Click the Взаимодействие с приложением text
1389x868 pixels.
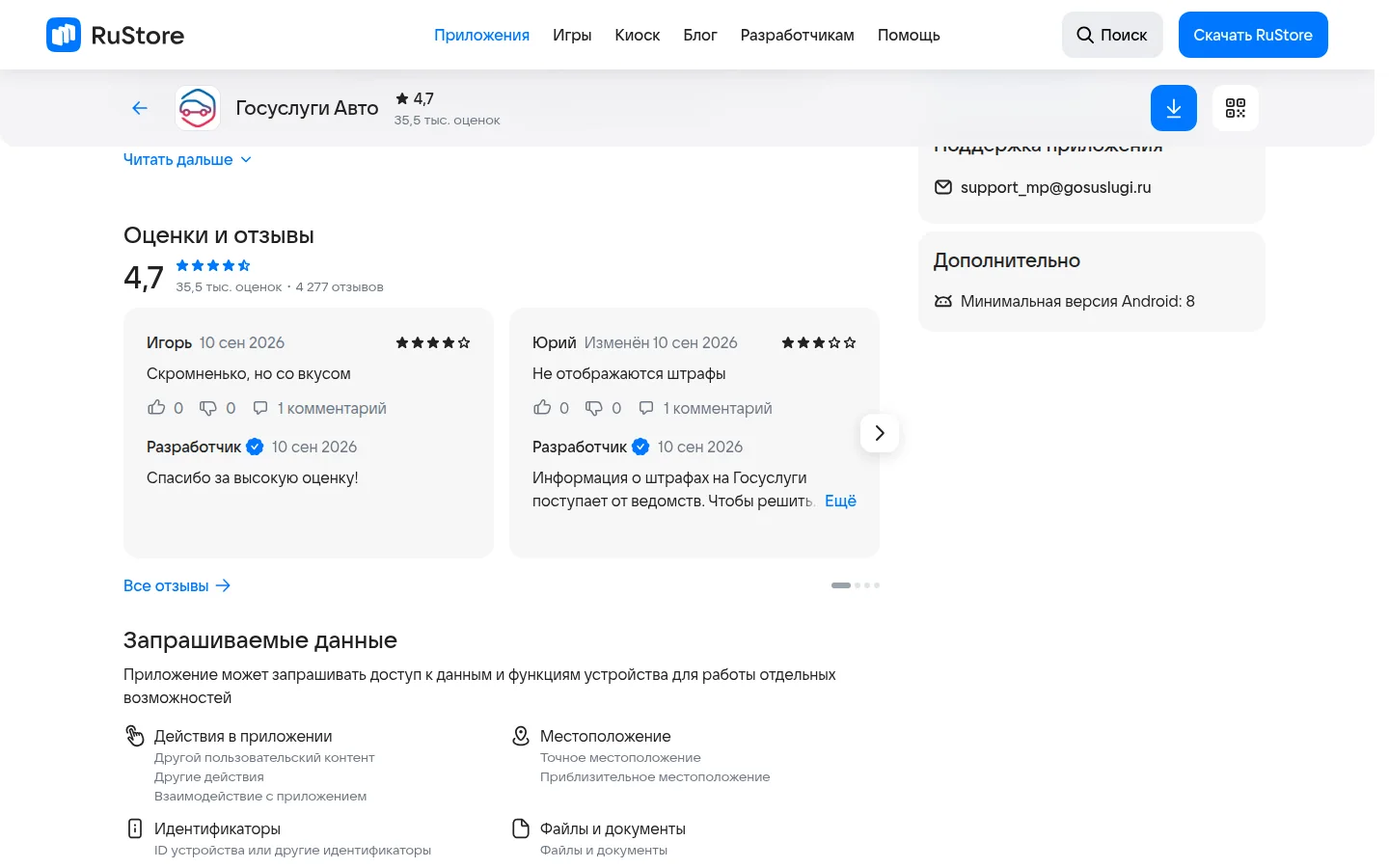(260, 797)
